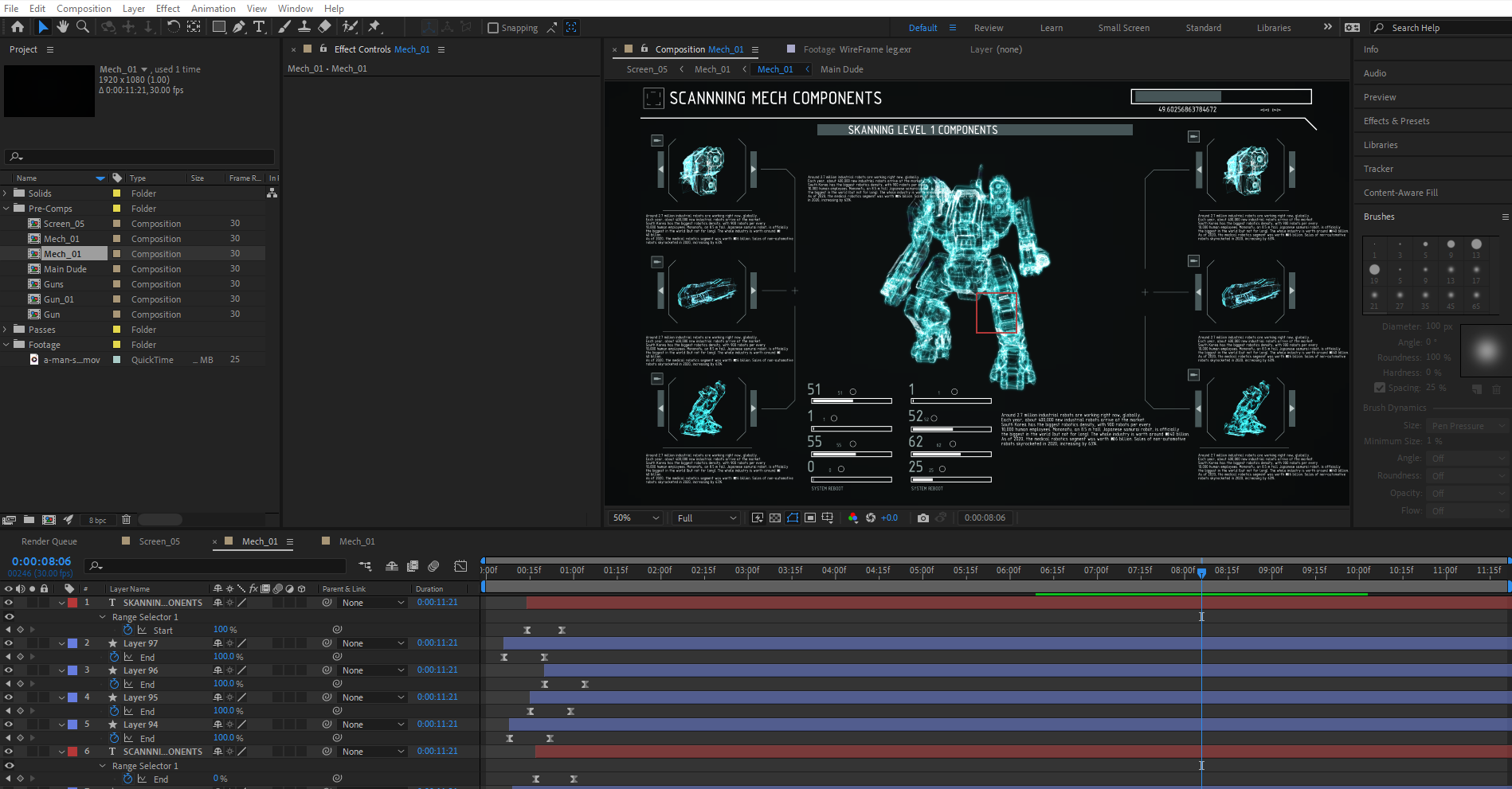The image size is (1512, 789).
Task: Expand the Solids folder in Project panel
Action: (6, 193)
